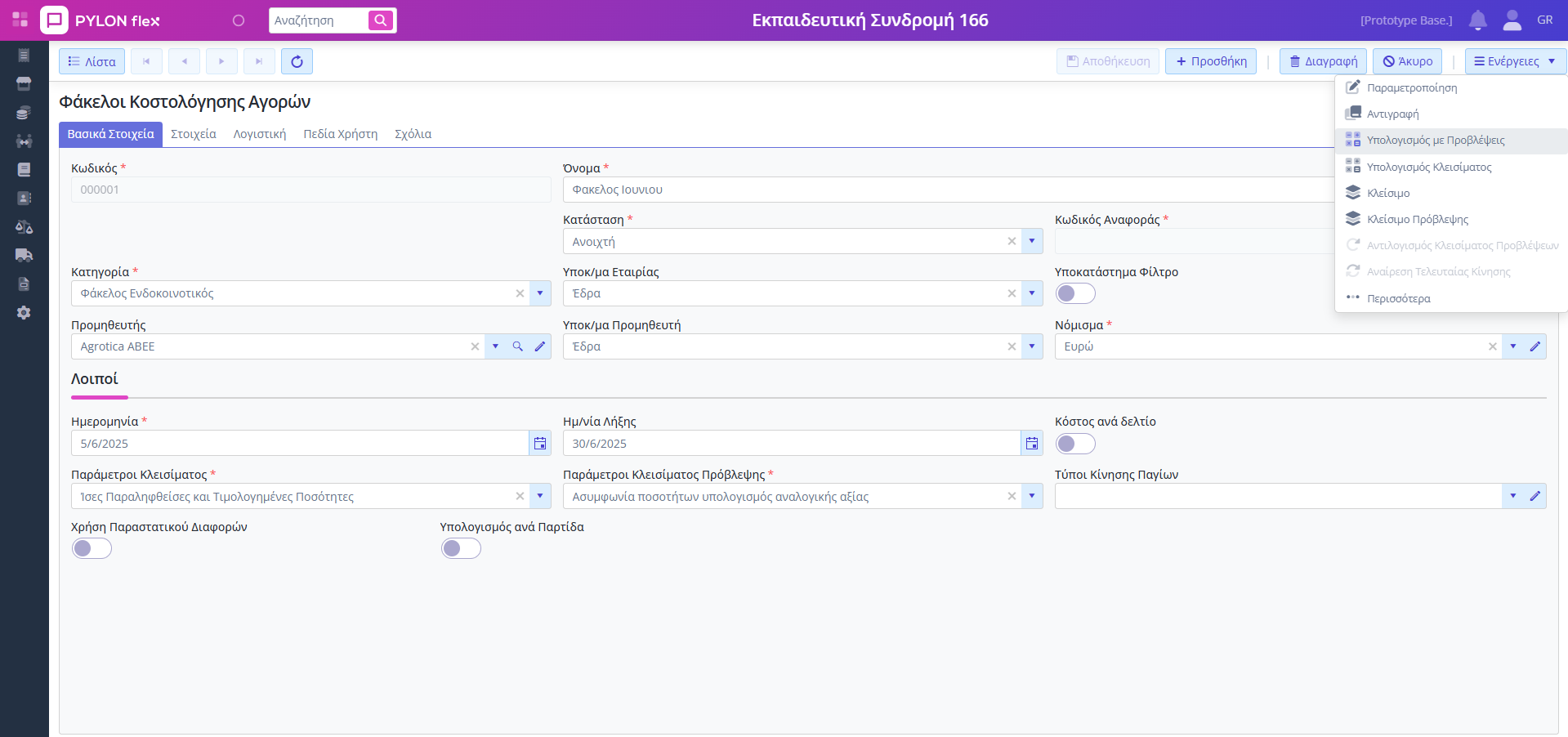Image resolution: width=1568 pixels, height=737 pixels.
Task: Click the refresh icon in the toolbar
Action: (x=297, y=61)
